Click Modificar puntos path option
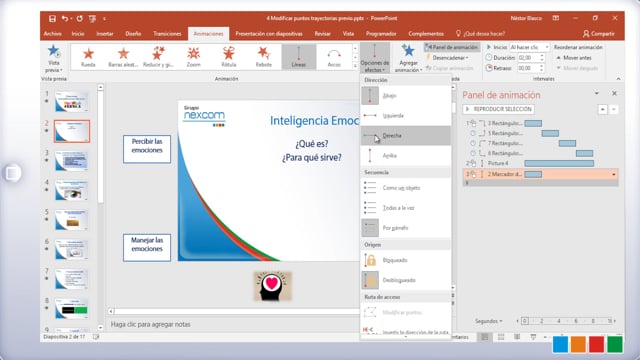The height and width of the screenshot is (360, 640). pos(406,312)
